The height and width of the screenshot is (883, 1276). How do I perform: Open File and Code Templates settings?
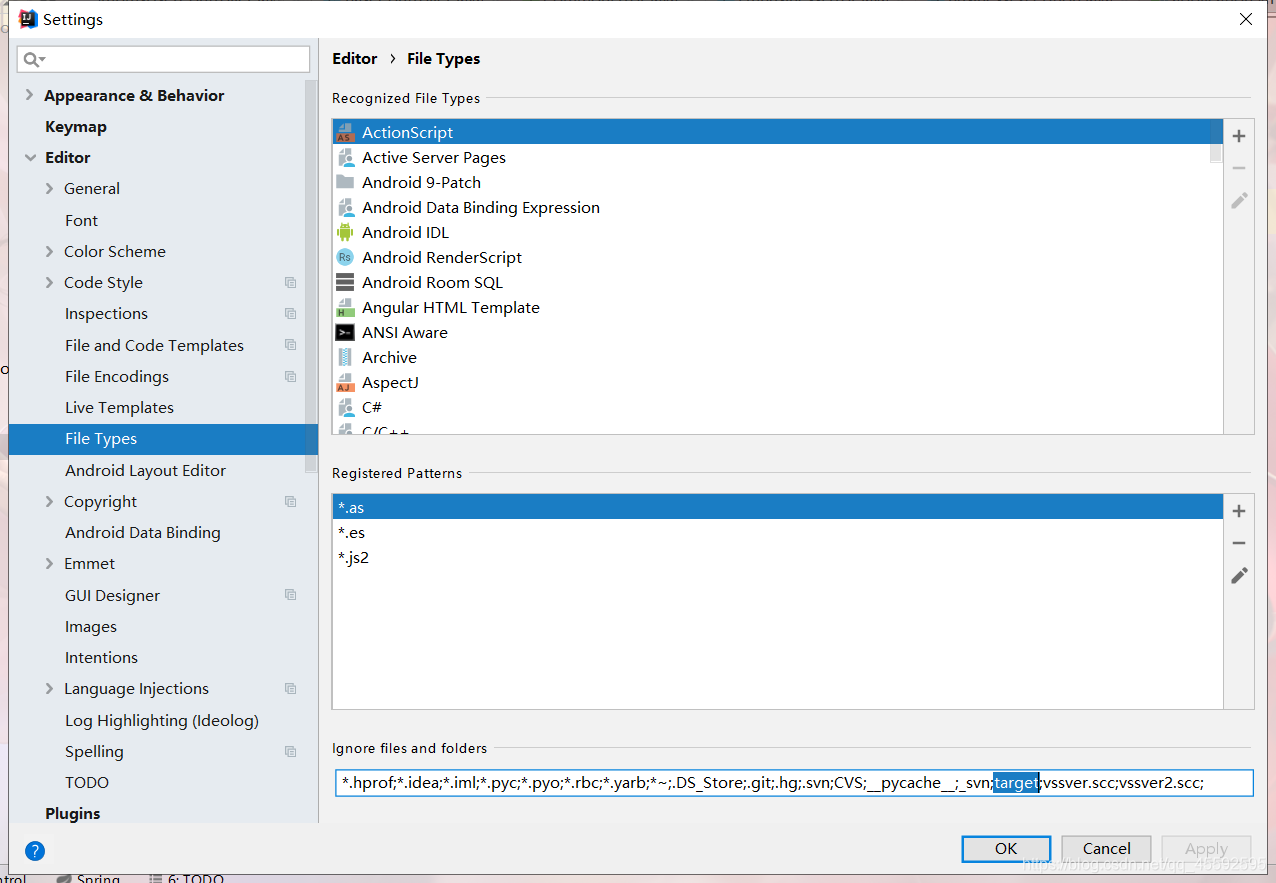pyautogui.click(x=154, y=346)
